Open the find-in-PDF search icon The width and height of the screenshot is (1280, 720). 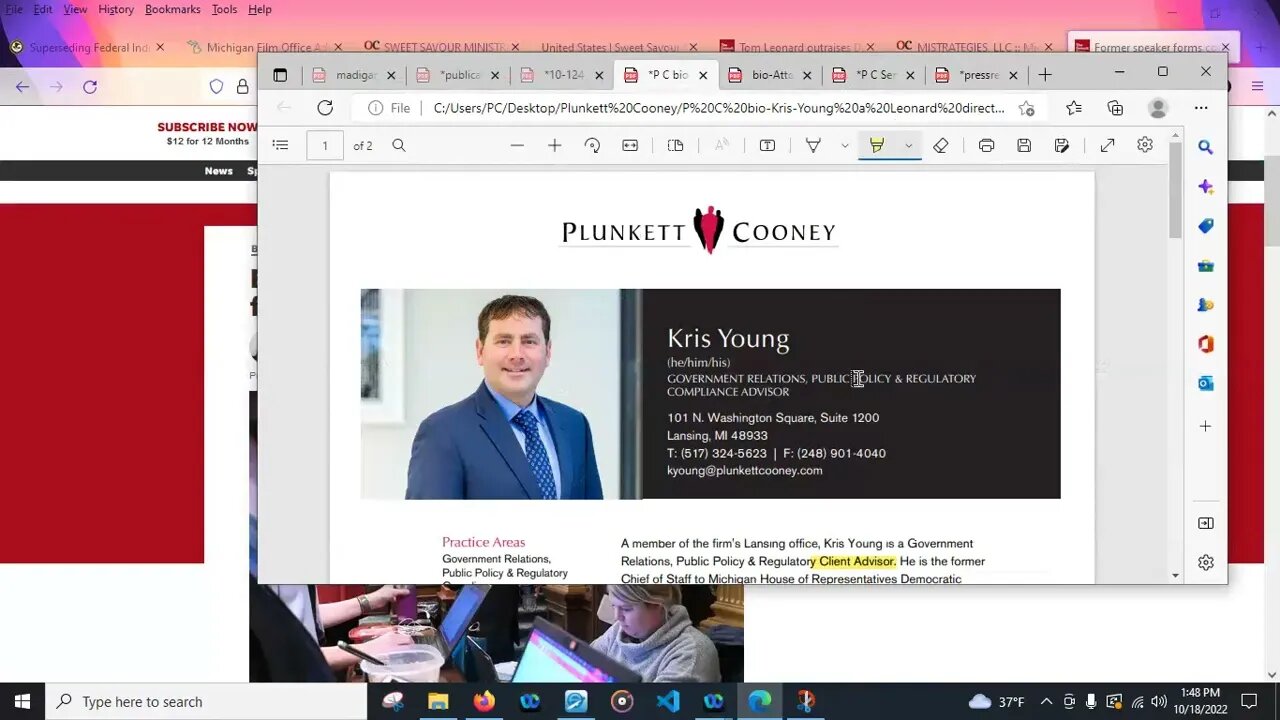coord(399,145)
